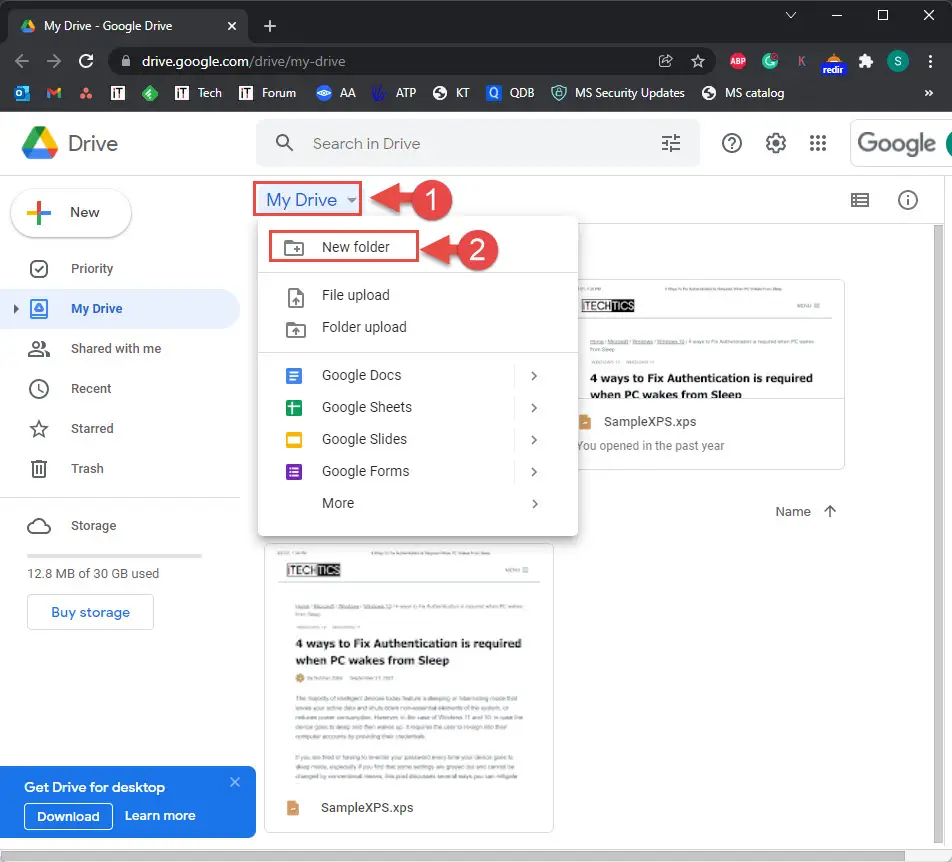Show more bookmarks with double chevron
The width and height of the screenshot is (952, 862).
click(928, 93)
